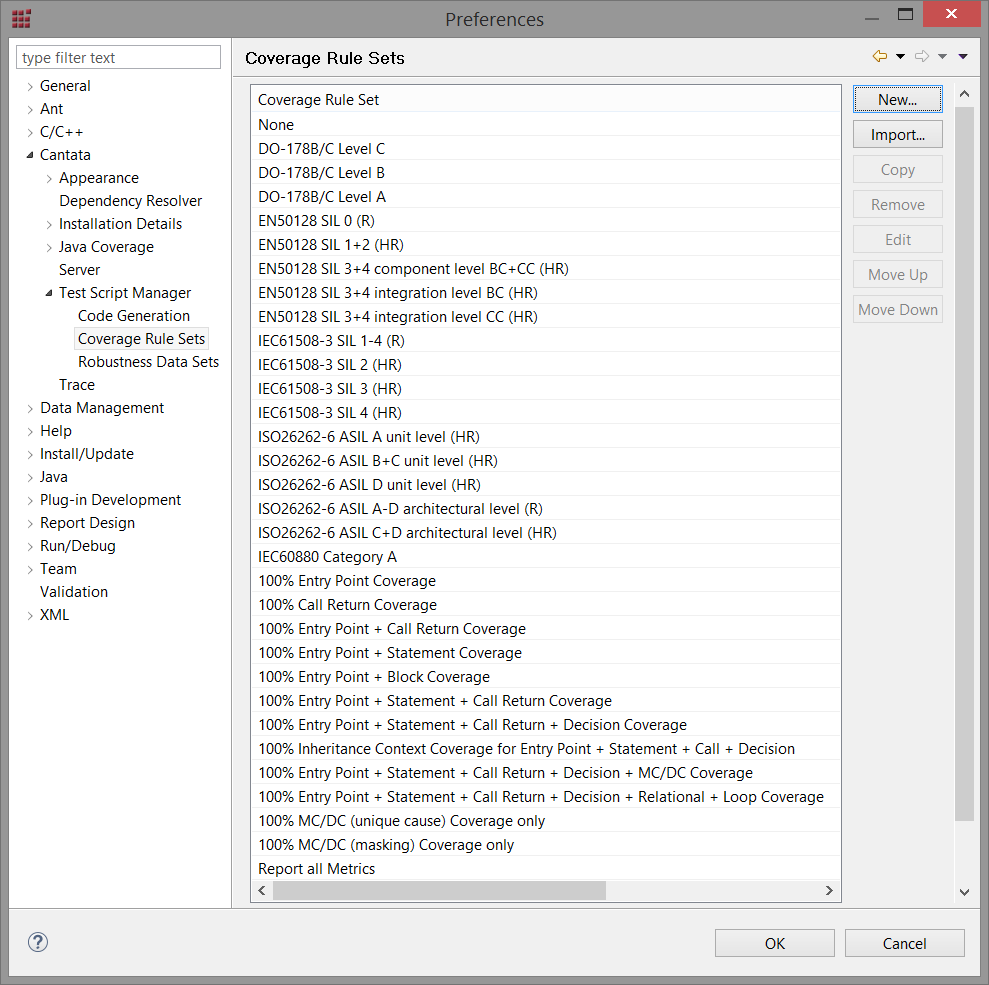Expand the Installation Details node
This screenshot has width=989, height=985.
click(x=49, y=224)
